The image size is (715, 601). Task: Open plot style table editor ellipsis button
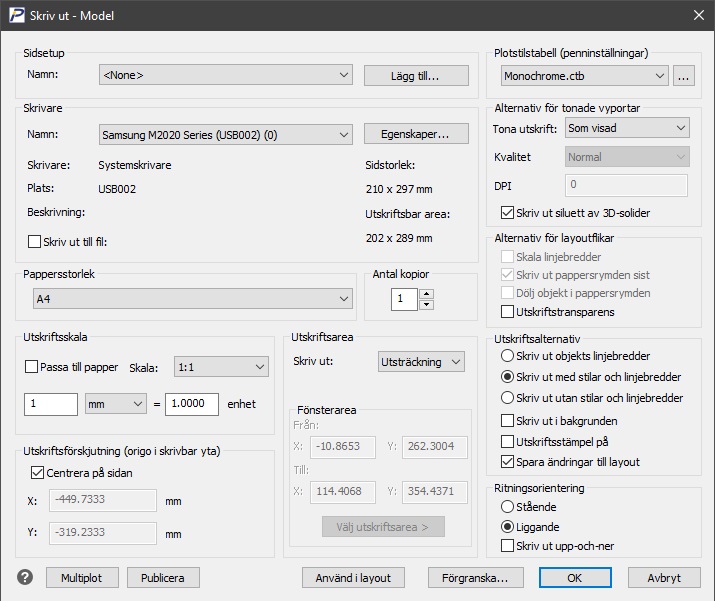tap(683, 76)
